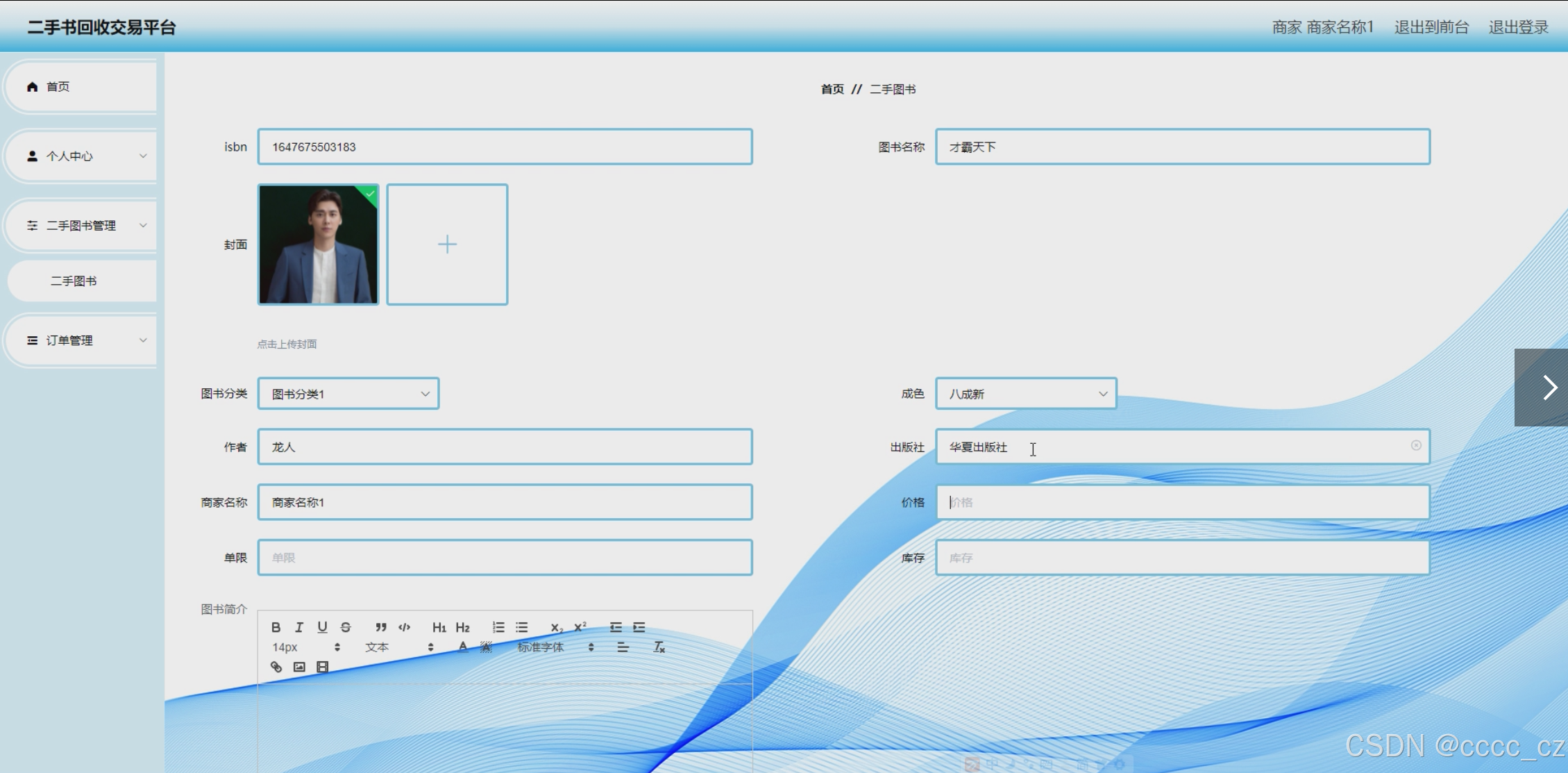Click the 价格 price input field

1182,502
